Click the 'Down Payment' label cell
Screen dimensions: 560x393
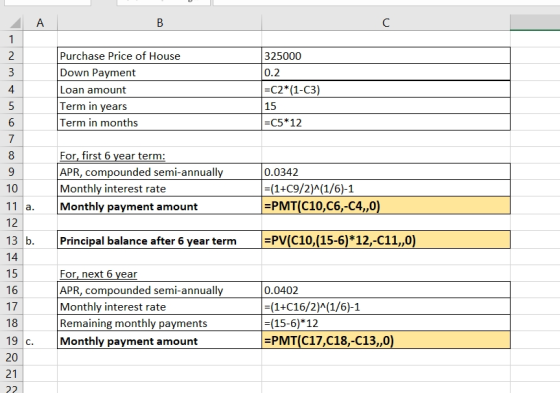(160, 73)
